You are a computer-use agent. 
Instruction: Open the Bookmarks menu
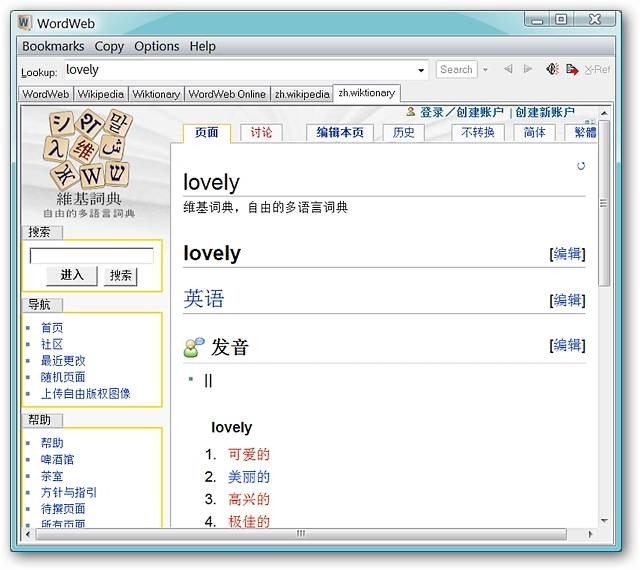click(x=53, y=46)
